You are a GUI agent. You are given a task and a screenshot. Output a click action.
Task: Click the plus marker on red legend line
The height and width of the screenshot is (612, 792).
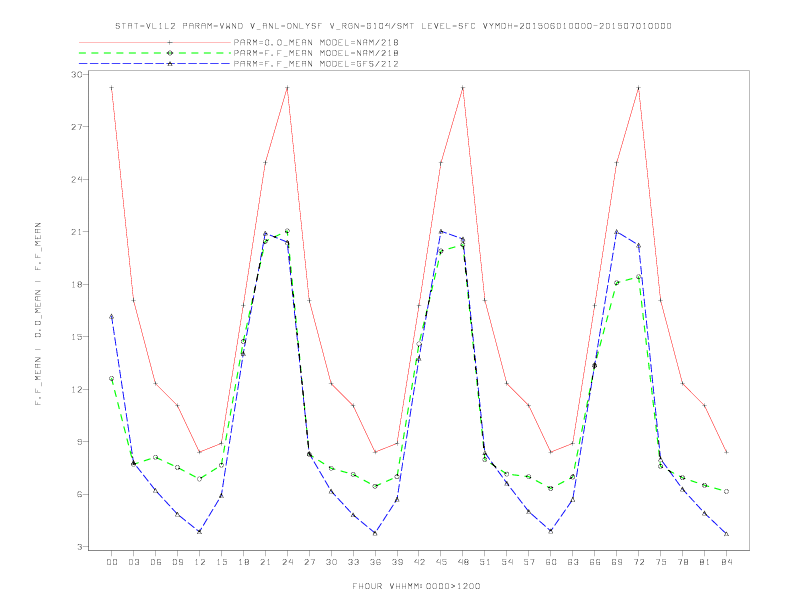point(170,42)
